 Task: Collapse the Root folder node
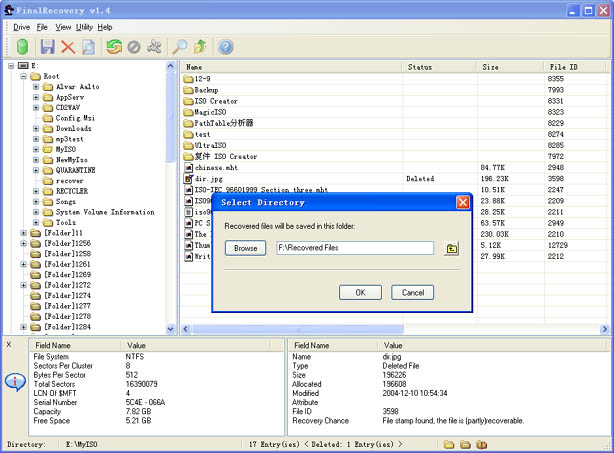tap(23, 76)
